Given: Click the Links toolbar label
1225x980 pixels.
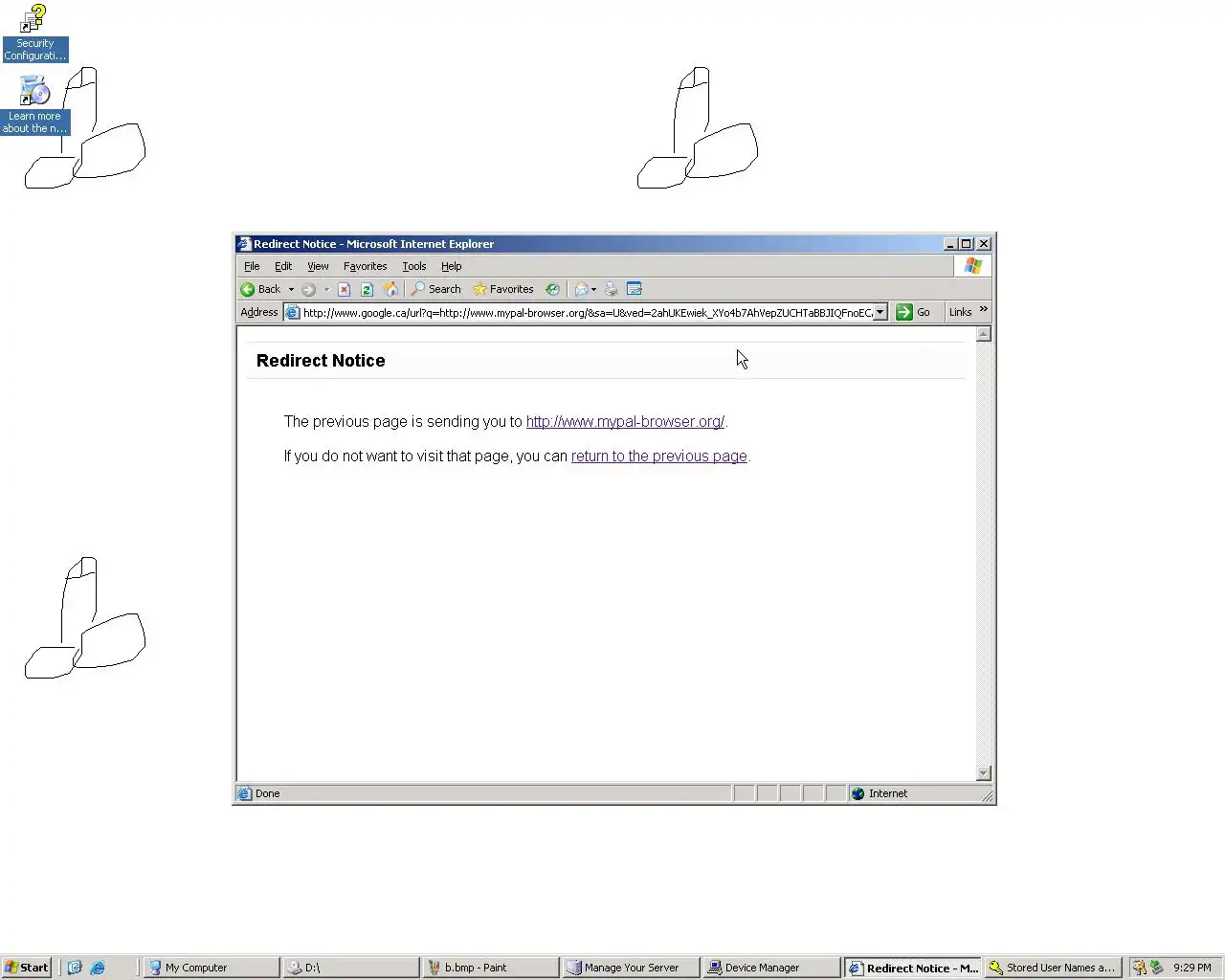Looking at the screenshot, I should (960, 312).
